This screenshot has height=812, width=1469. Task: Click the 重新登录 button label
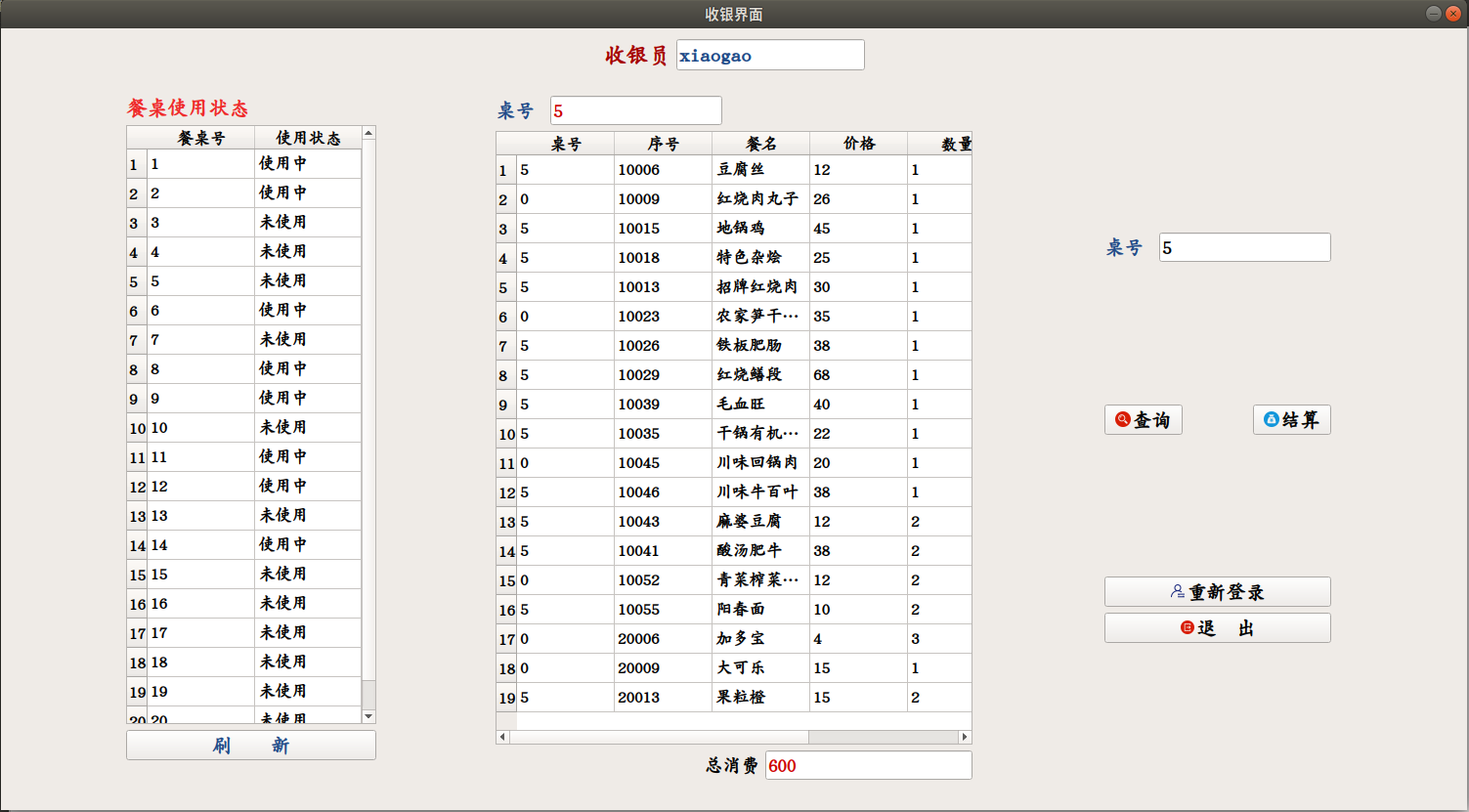click(x=1227, y=592)
